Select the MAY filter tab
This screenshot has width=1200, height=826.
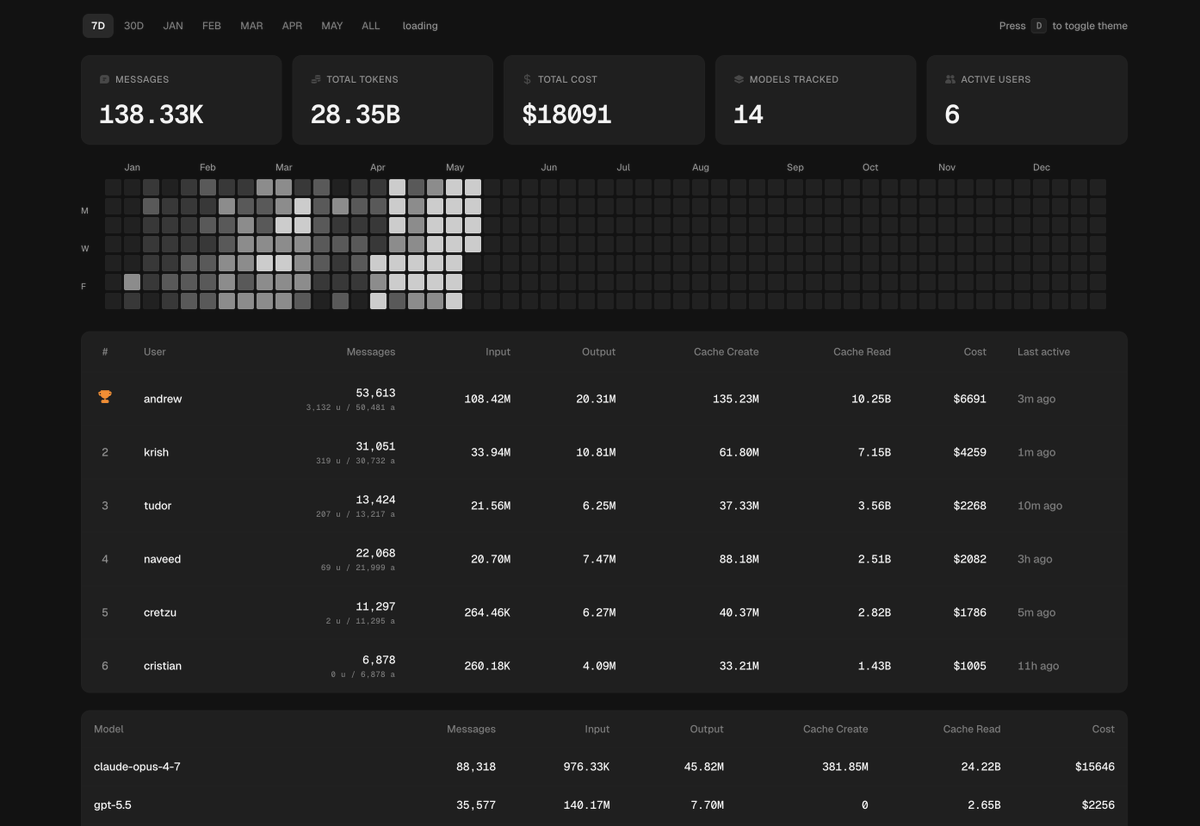point(332,26)
